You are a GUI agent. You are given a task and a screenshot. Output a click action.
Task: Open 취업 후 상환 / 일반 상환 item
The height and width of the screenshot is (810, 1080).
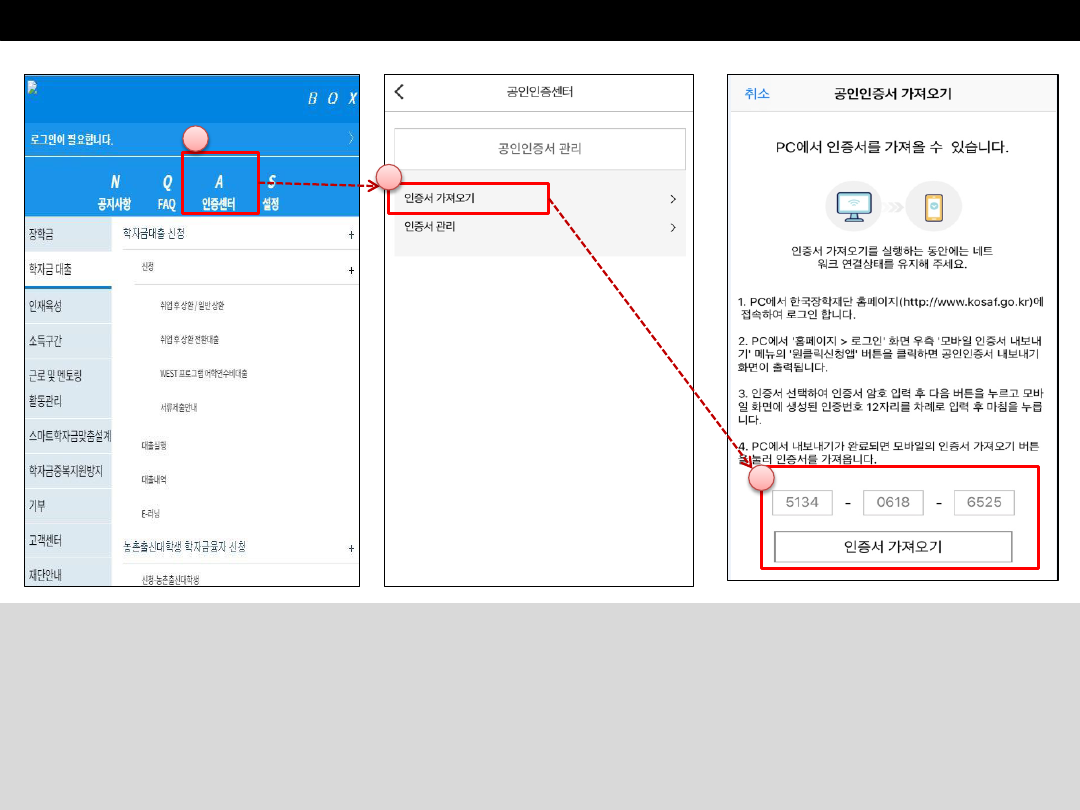[191, 305]
